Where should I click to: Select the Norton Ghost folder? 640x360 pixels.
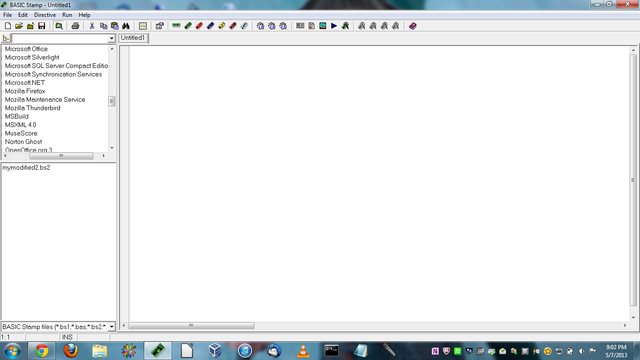23,142
